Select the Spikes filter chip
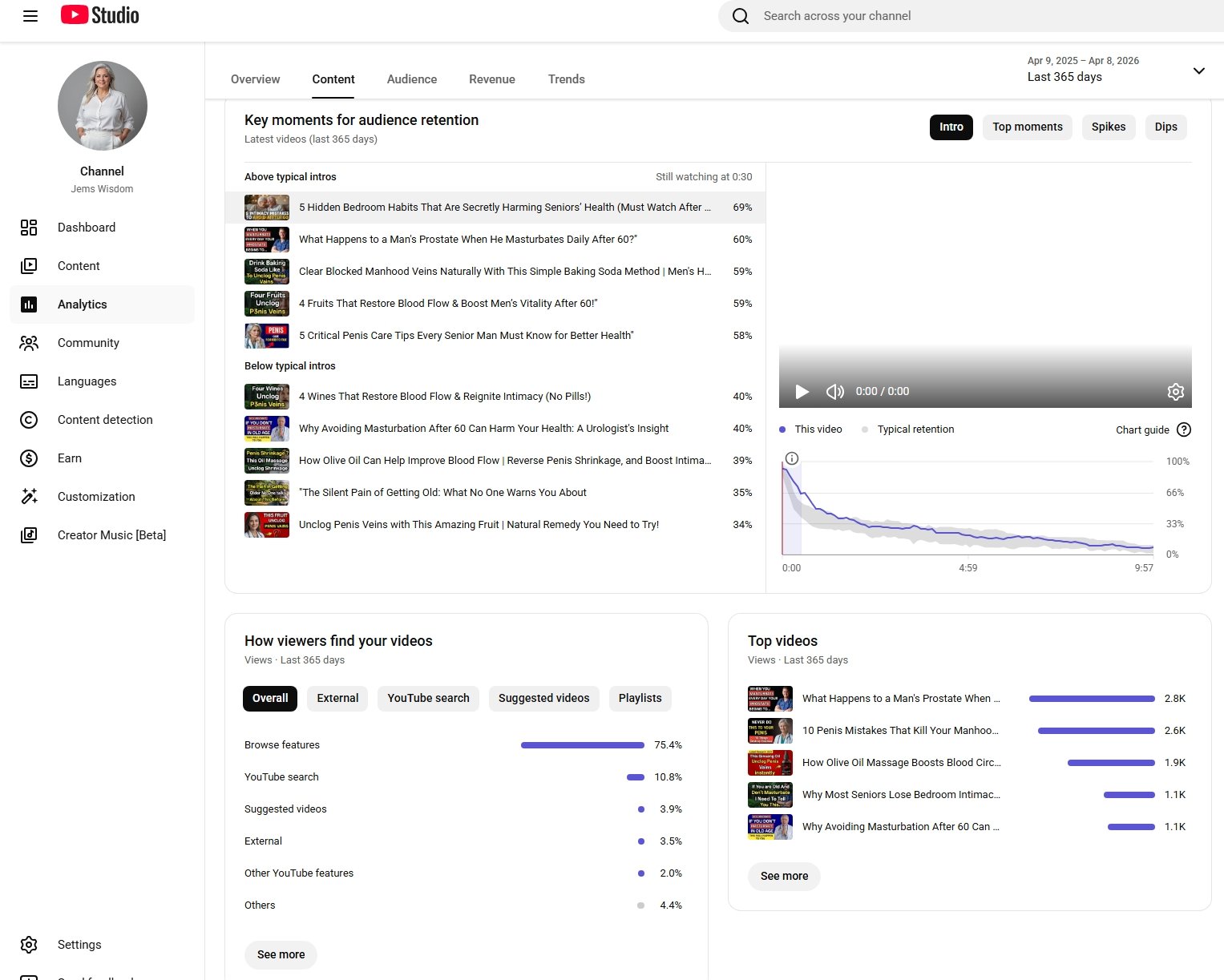This screenshot has width=1224, height=980. click(1108, 127)
